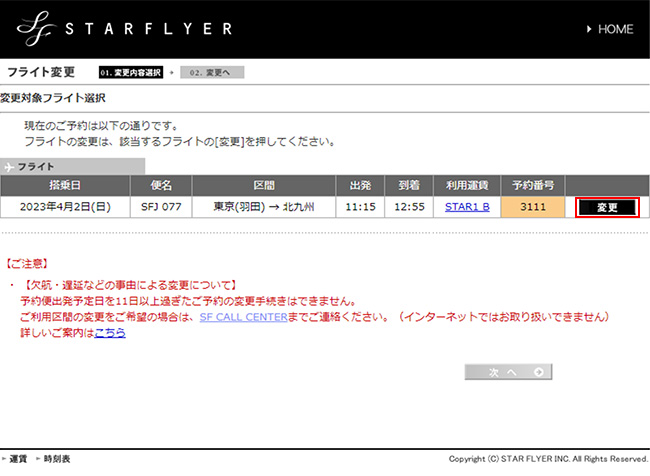The width and height of the screenshot is (650, 476).
Task: Click the 12:55 arrival time
Action: pos(410,207)
